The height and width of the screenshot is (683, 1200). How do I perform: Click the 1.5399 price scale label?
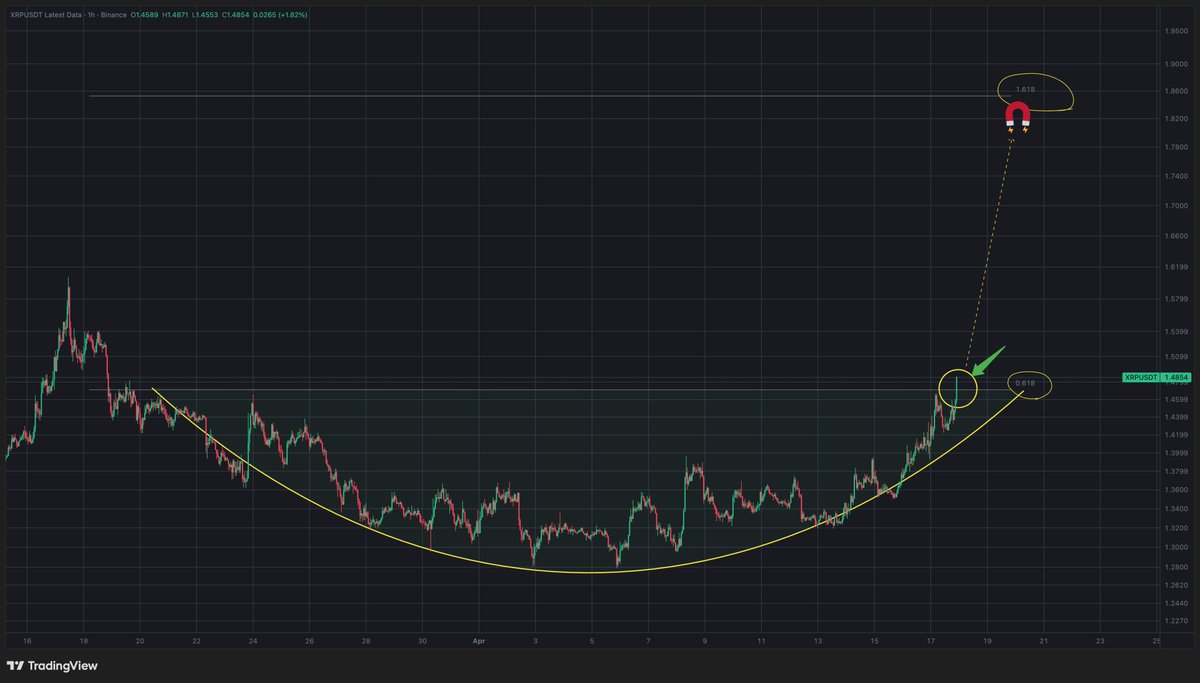click(x=1175, y=332)
